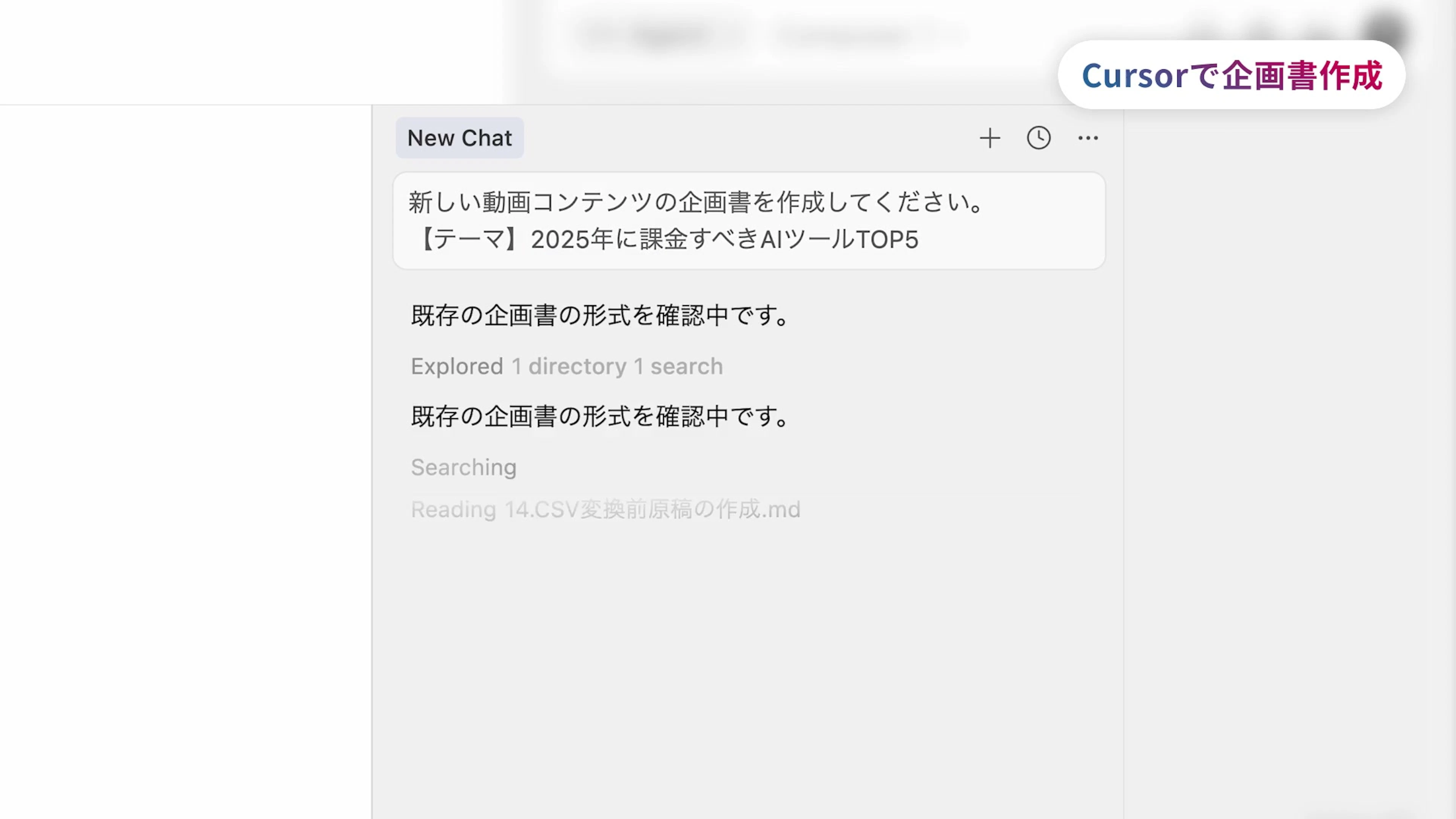Click the 【テーマ】2025年 line in the prompt

click(x=667, y=240)
